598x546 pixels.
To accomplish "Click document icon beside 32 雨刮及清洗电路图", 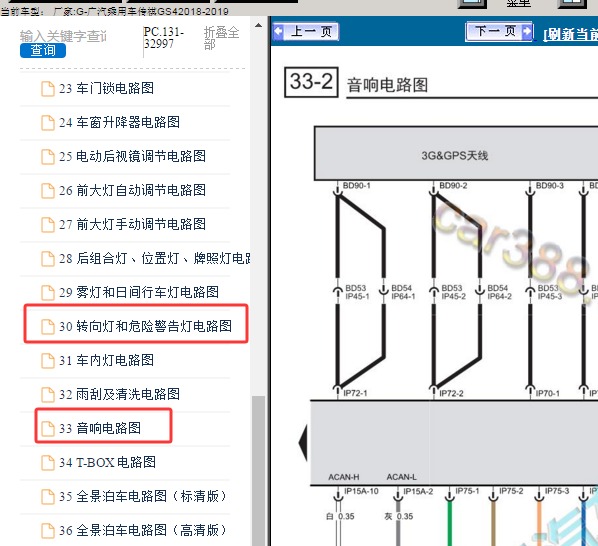I will pos(48,395).
